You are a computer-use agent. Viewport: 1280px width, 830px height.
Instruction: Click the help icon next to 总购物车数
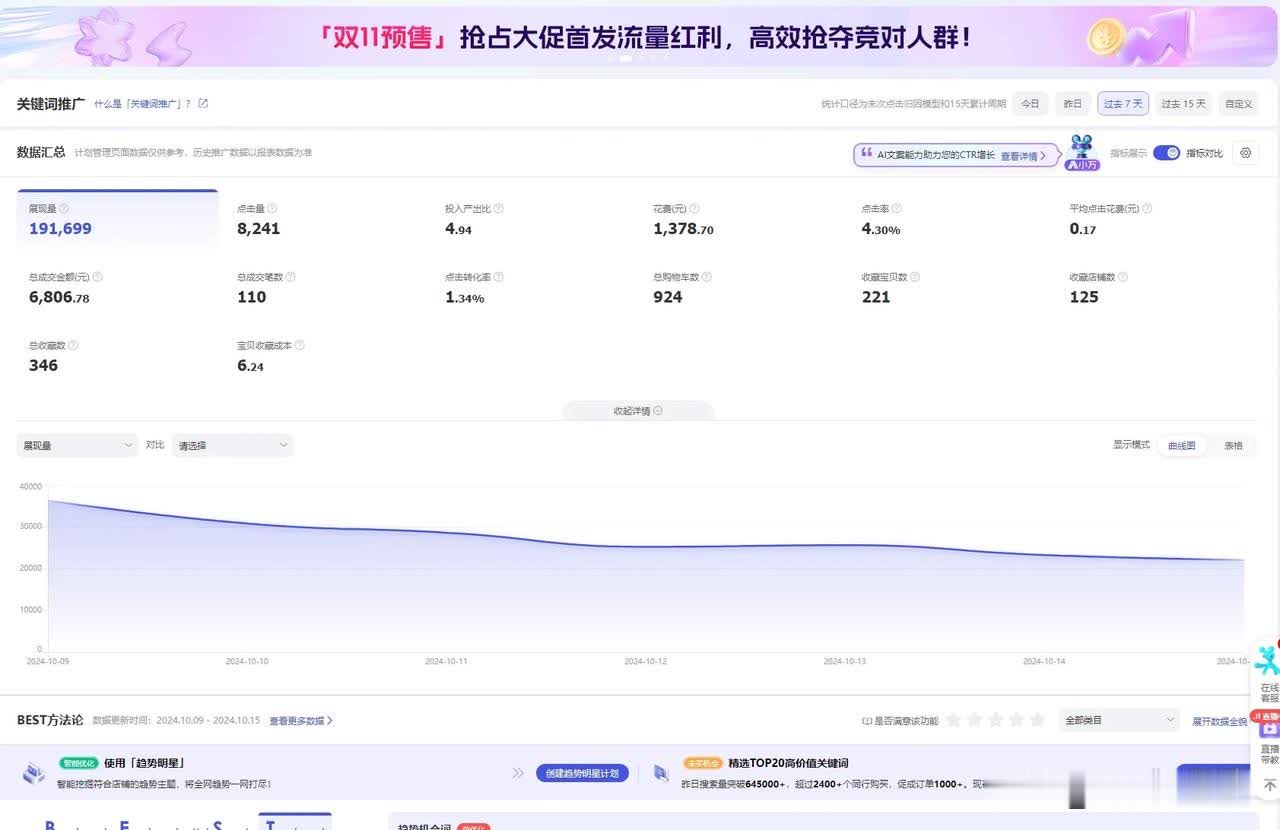click(706, 276)
